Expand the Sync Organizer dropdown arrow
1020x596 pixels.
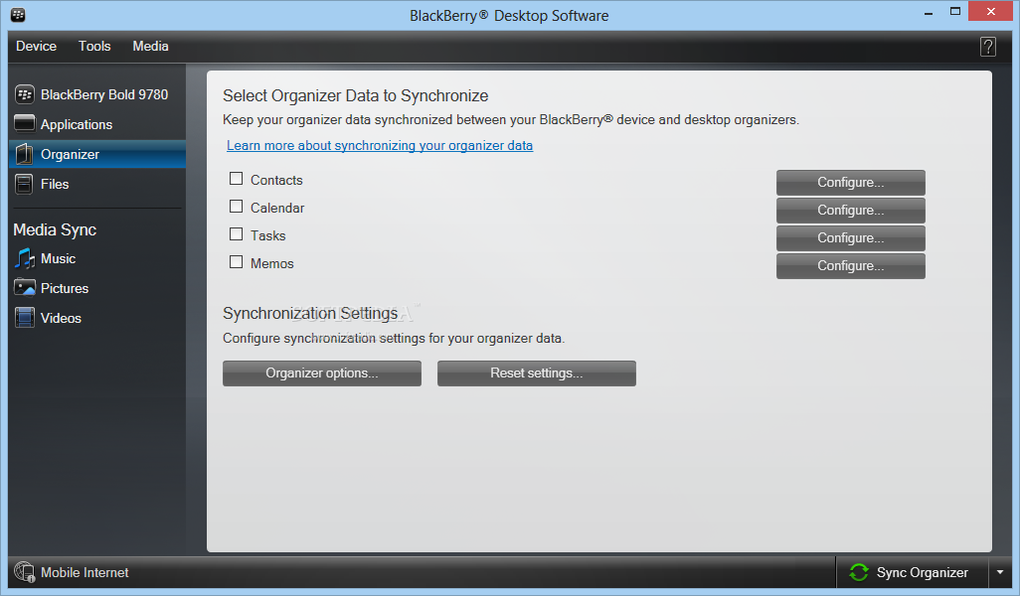click(1000, 573)
